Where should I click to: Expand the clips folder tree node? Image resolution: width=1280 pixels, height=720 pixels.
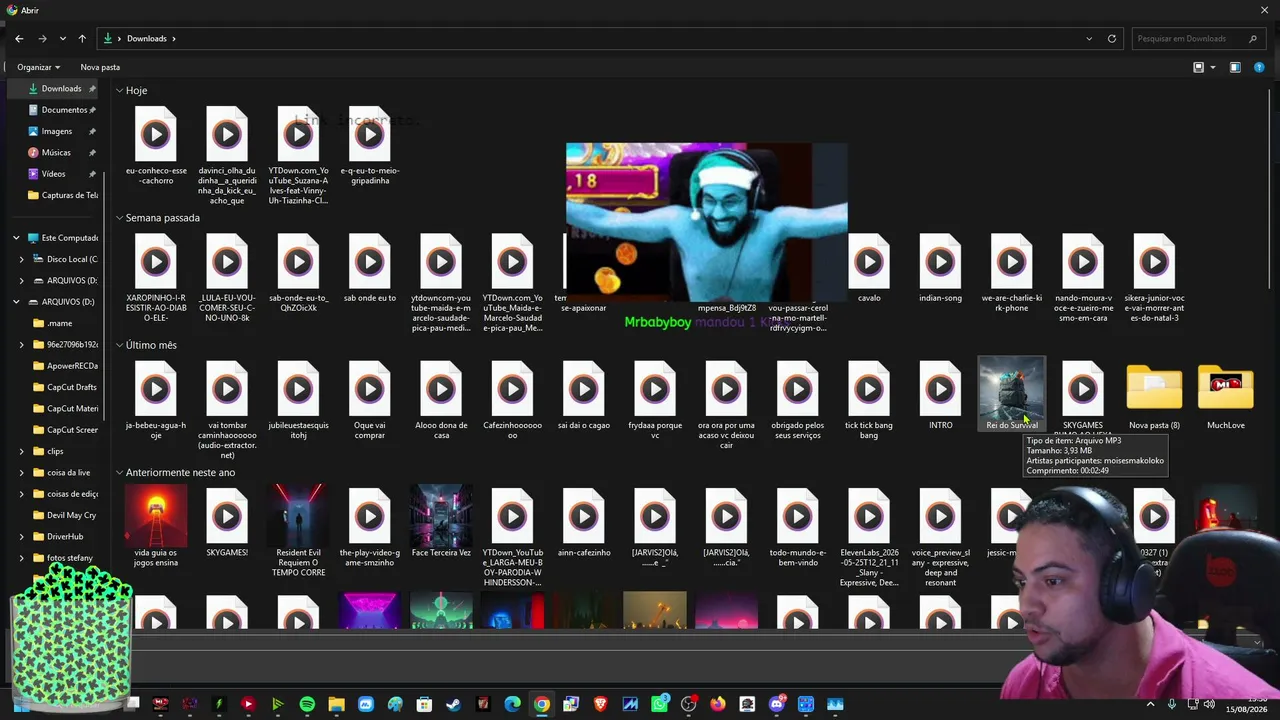tap(22, 451)
